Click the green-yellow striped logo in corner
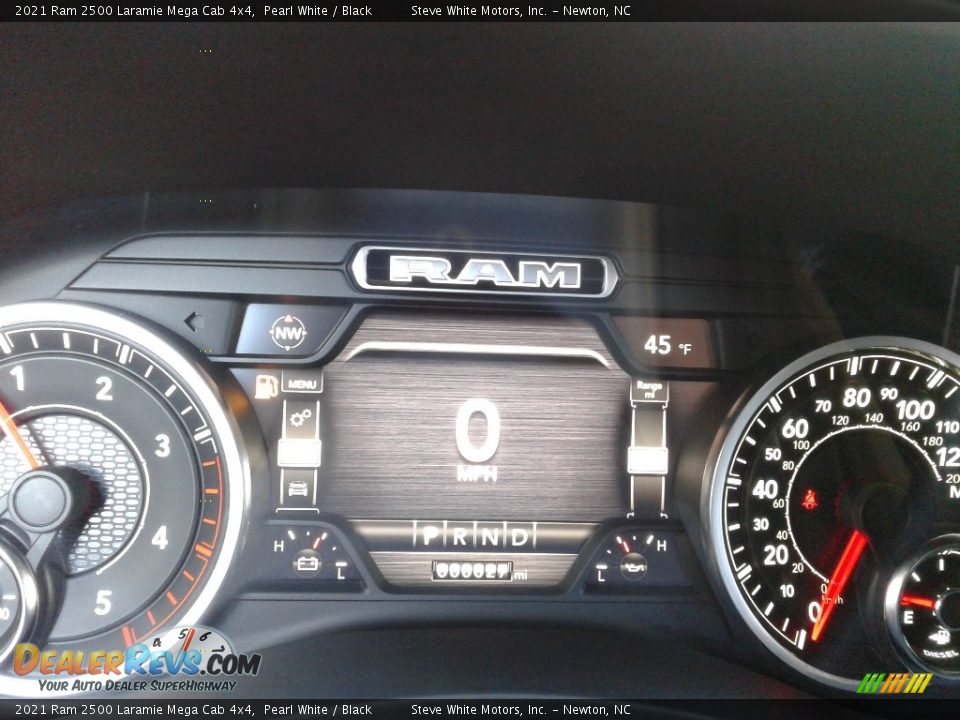Image resolution: width=960 pixels, height=720 pixels. click(894, 683)
